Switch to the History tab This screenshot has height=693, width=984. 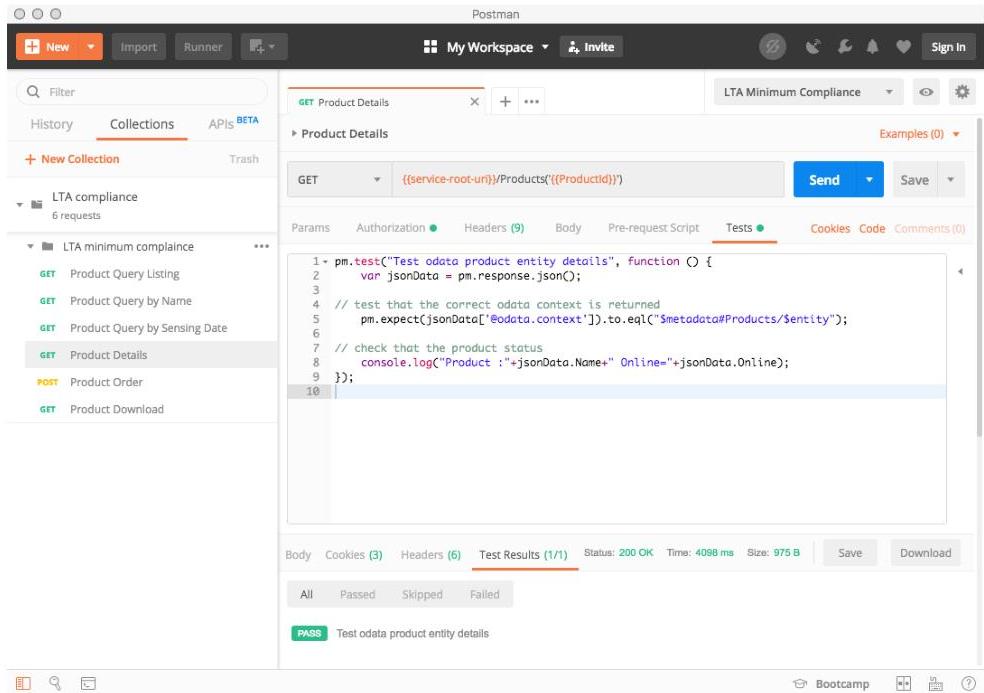point(51,124)
